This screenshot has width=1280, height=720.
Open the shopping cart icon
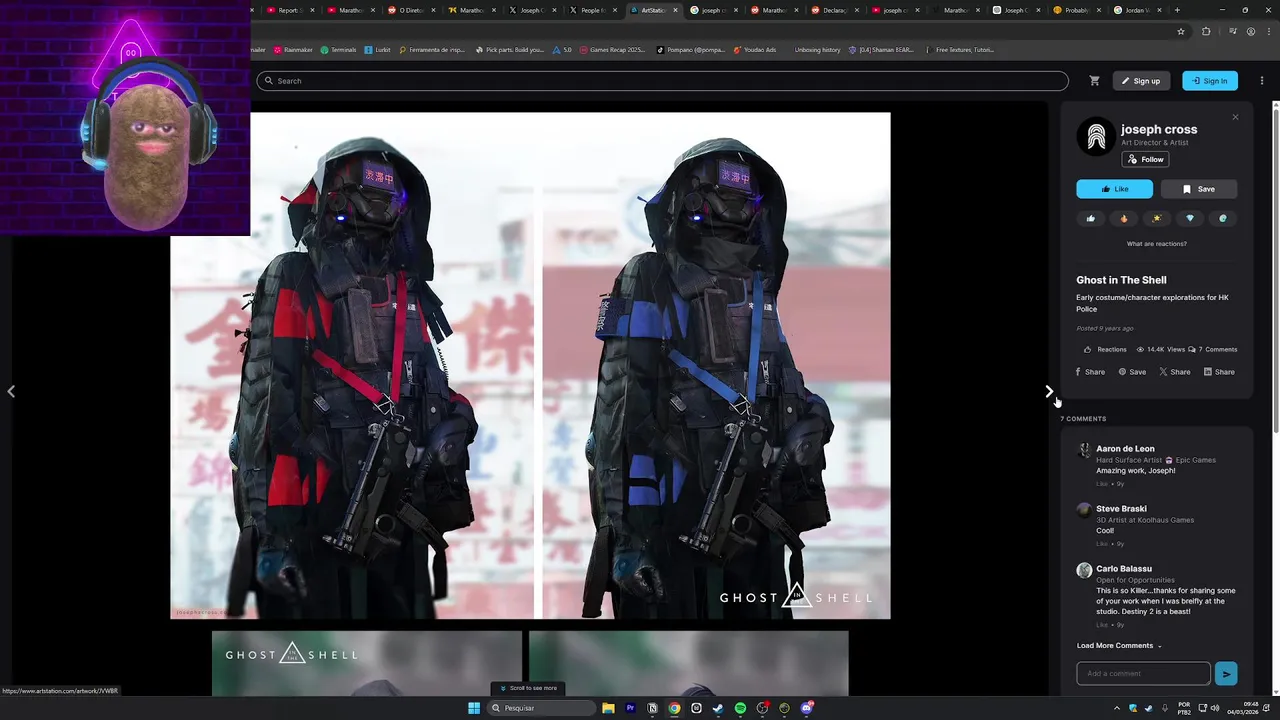tap(1094, 81)
